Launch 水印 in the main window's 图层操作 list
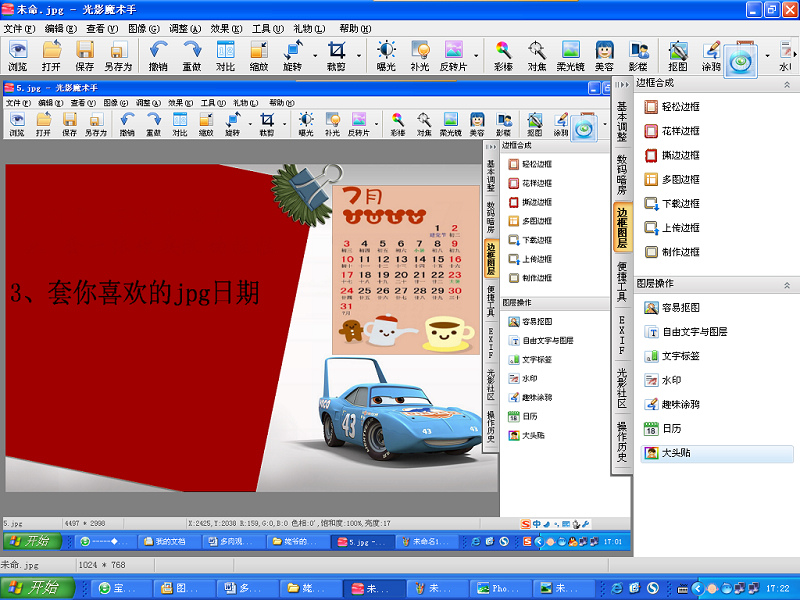 point(663,380)
